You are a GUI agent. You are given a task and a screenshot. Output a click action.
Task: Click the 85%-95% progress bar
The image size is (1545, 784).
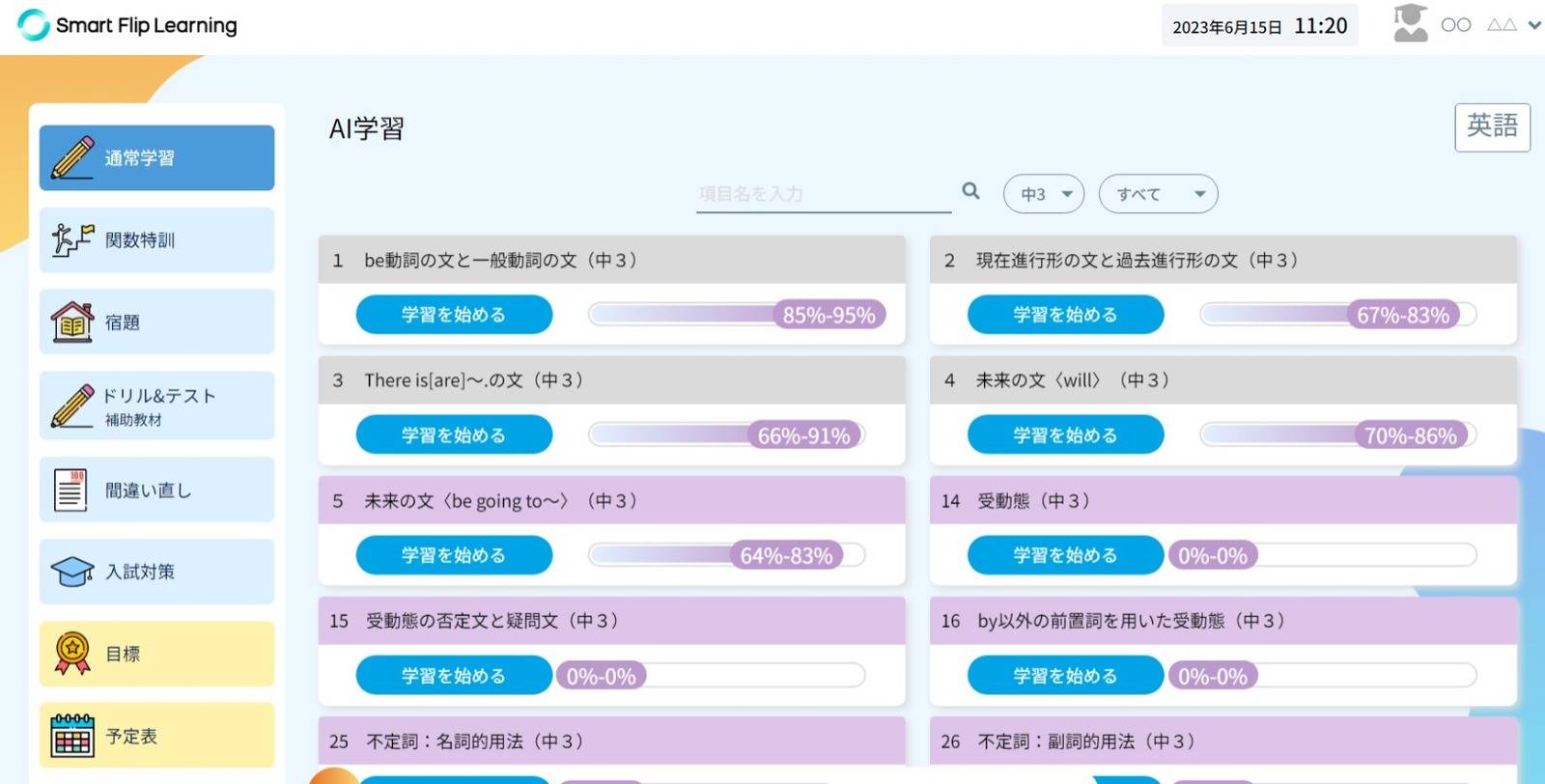coord(736,315)
